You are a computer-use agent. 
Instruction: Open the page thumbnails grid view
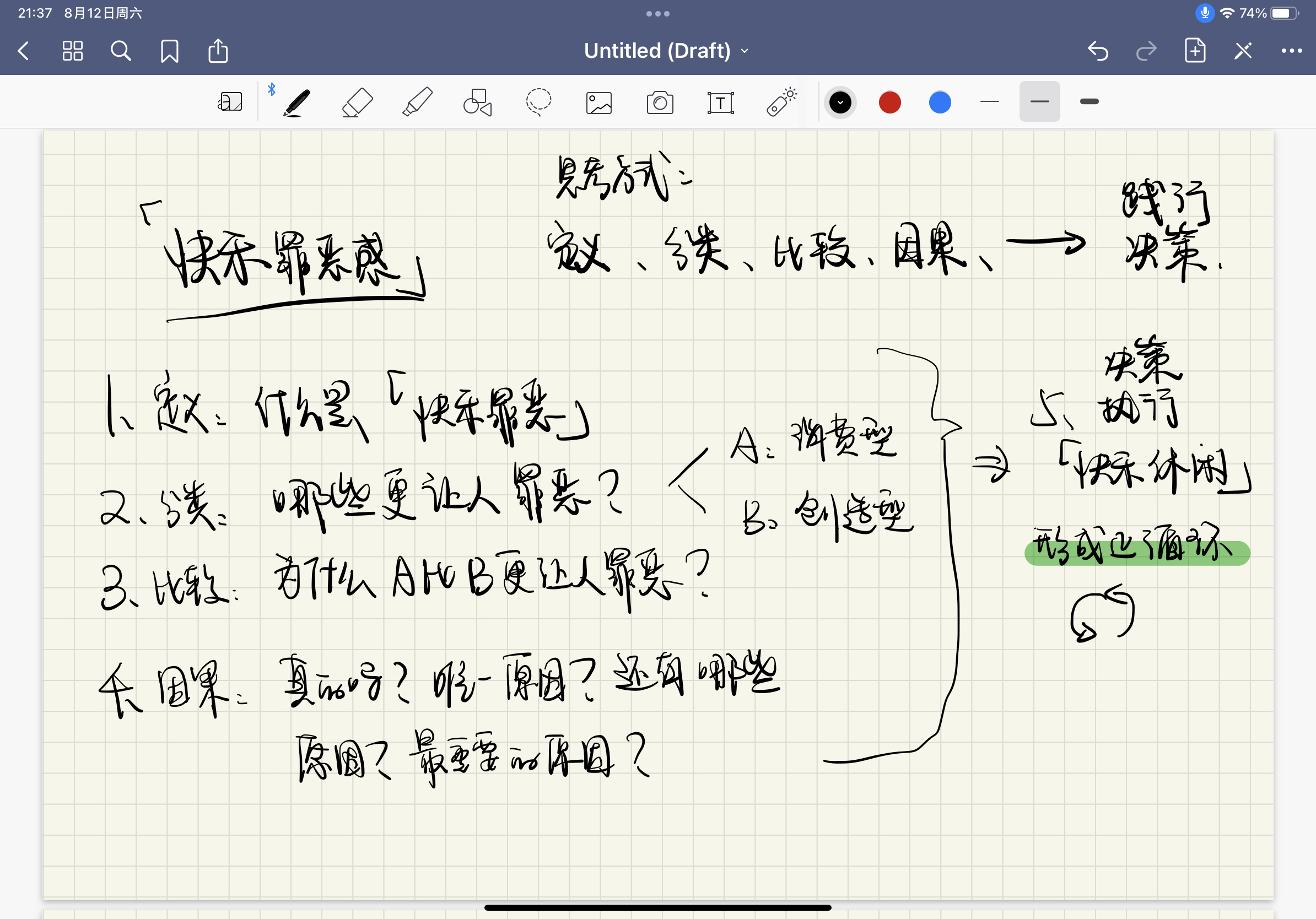tap(72, 51)
